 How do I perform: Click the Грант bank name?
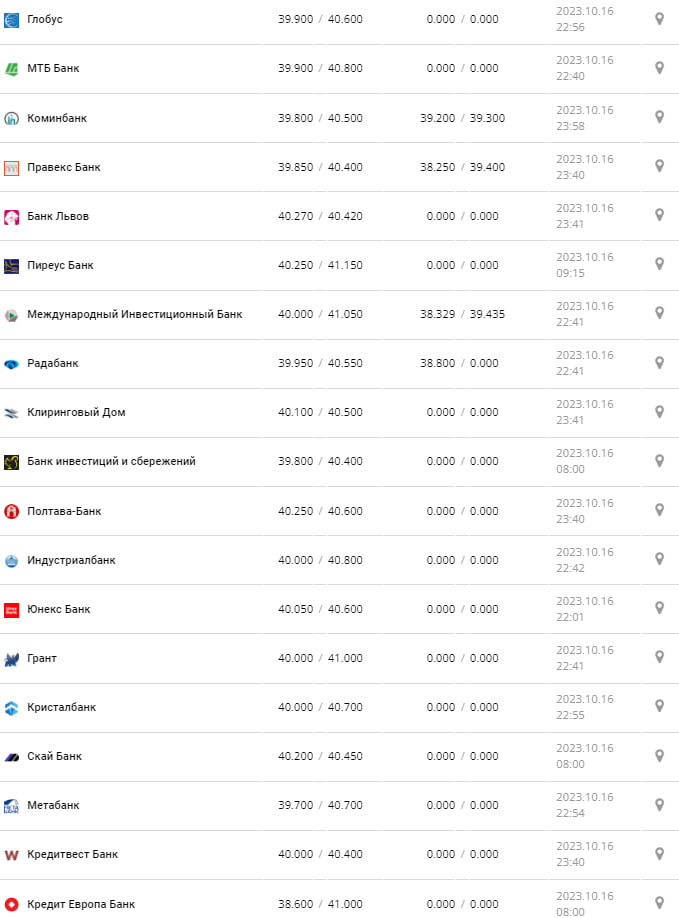coord(42,658)
